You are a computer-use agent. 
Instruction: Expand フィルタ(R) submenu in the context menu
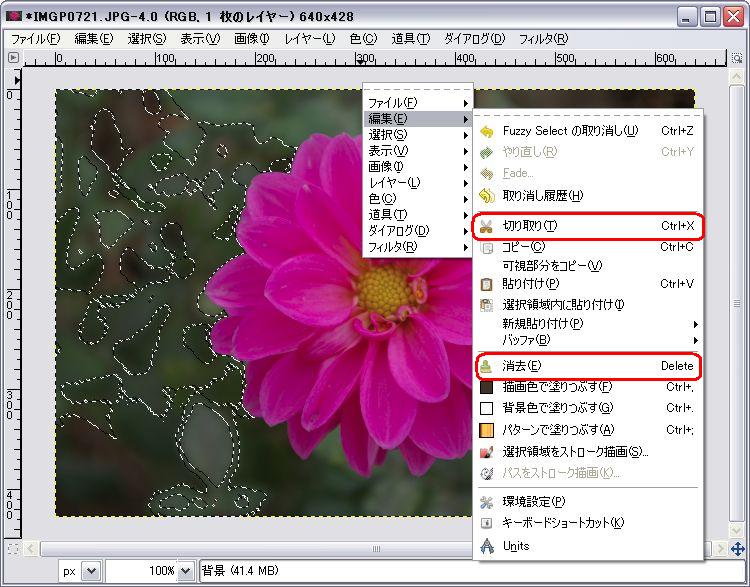pyautogui.click(x=418, y=247)
